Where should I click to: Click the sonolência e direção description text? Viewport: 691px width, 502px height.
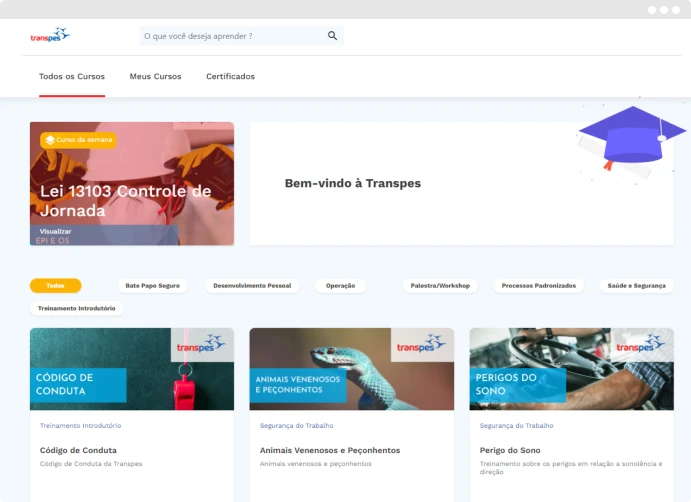pyautogui.click(x=571, y=468)
